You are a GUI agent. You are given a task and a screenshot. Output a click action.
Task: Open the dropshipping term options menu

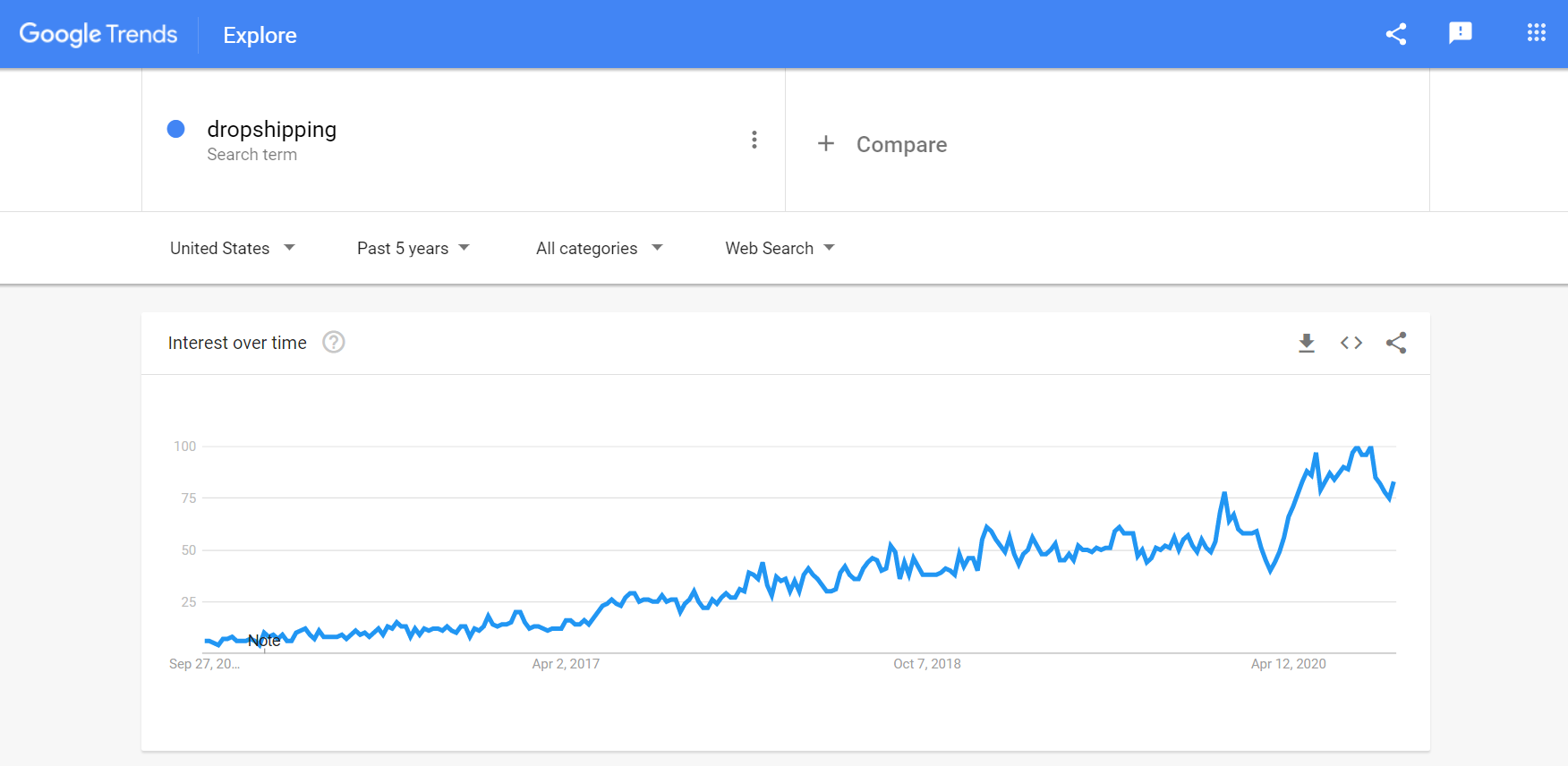tap(754, 140)
